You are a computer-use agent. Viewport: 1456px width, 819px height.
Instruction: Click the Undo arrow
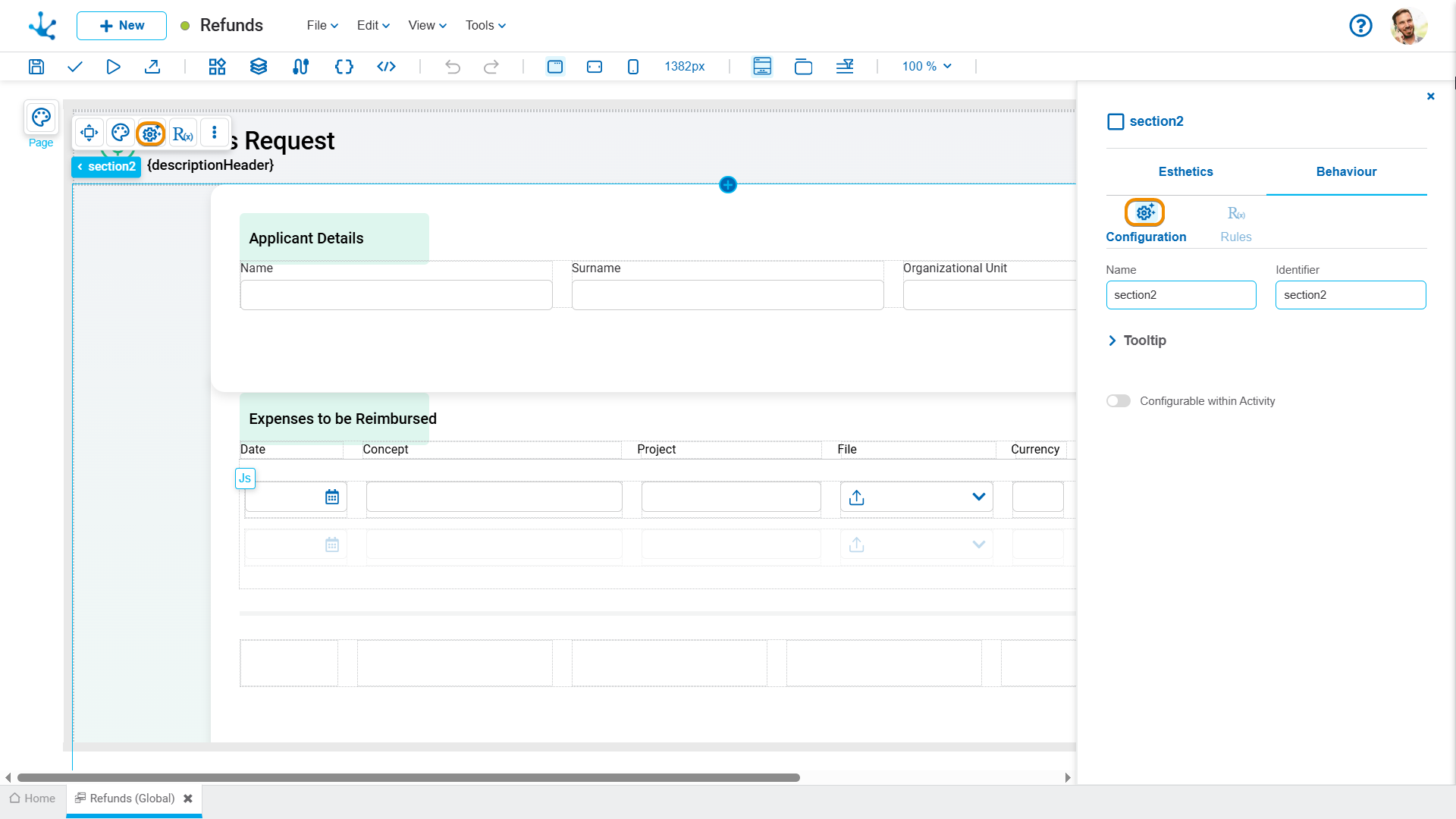pyautogui.click(x=453, y=67)
